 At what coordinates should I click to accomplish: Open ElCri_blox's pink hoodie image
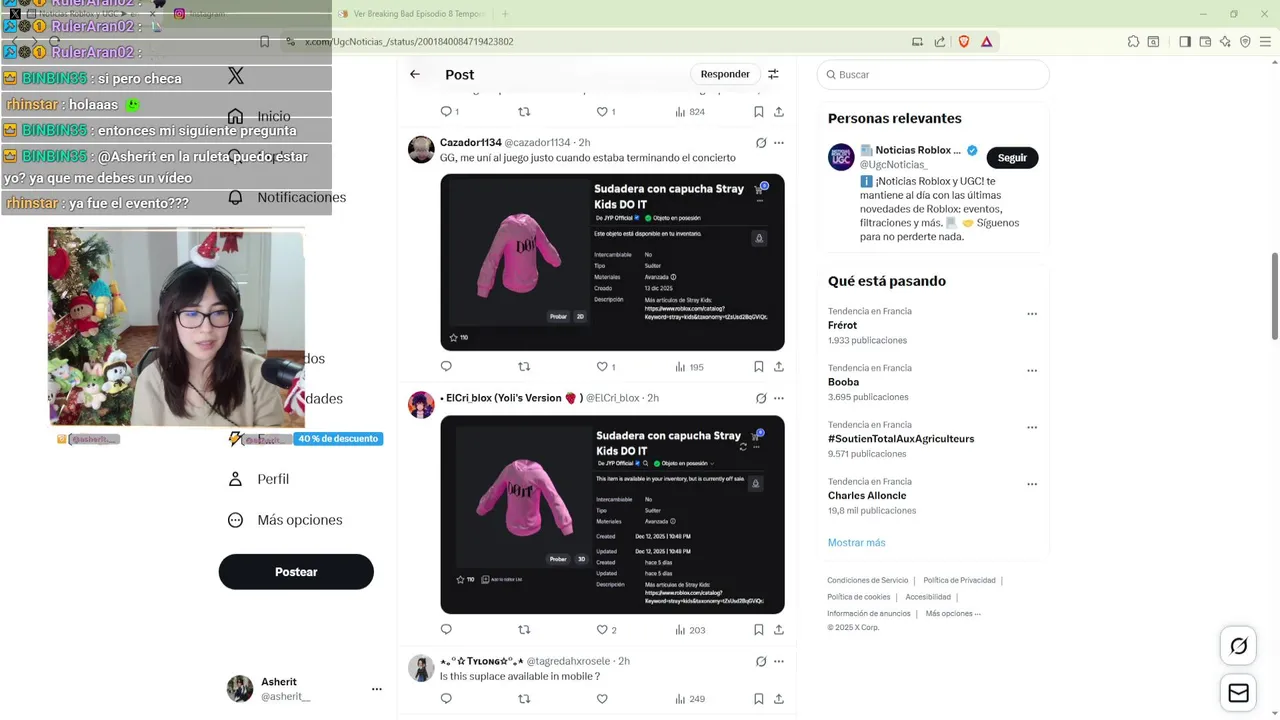click(612, 515)
